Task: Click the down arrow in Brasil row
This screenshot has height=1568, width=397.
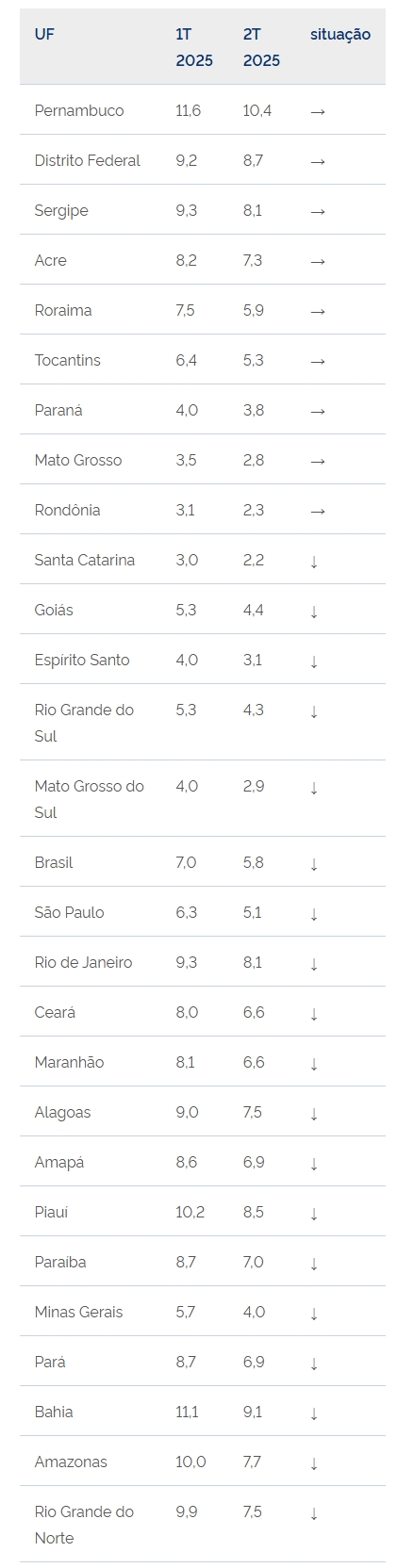Action: [314, 863]
